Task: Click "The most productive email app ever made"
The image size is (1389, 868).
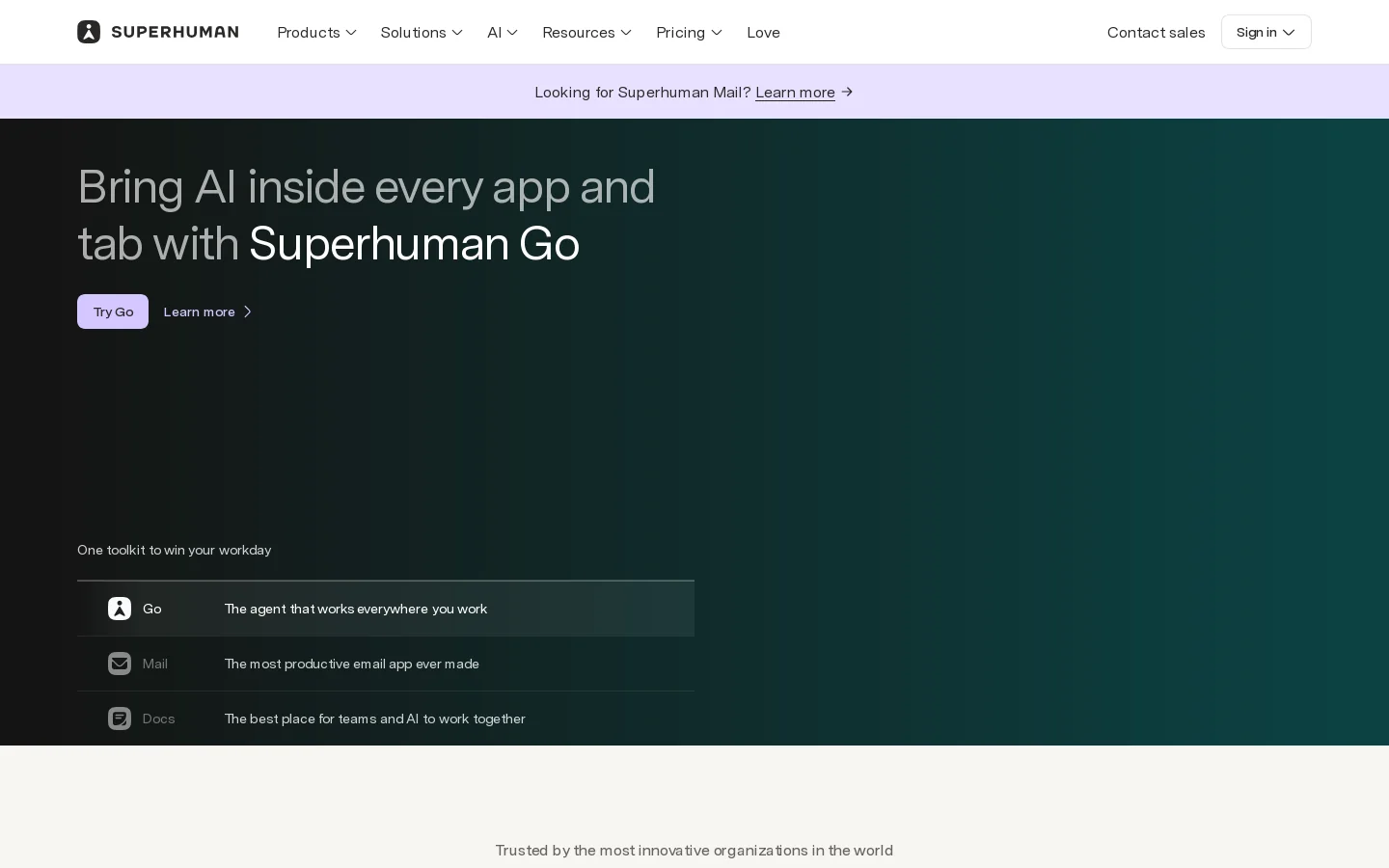Action: pos(352,664)
